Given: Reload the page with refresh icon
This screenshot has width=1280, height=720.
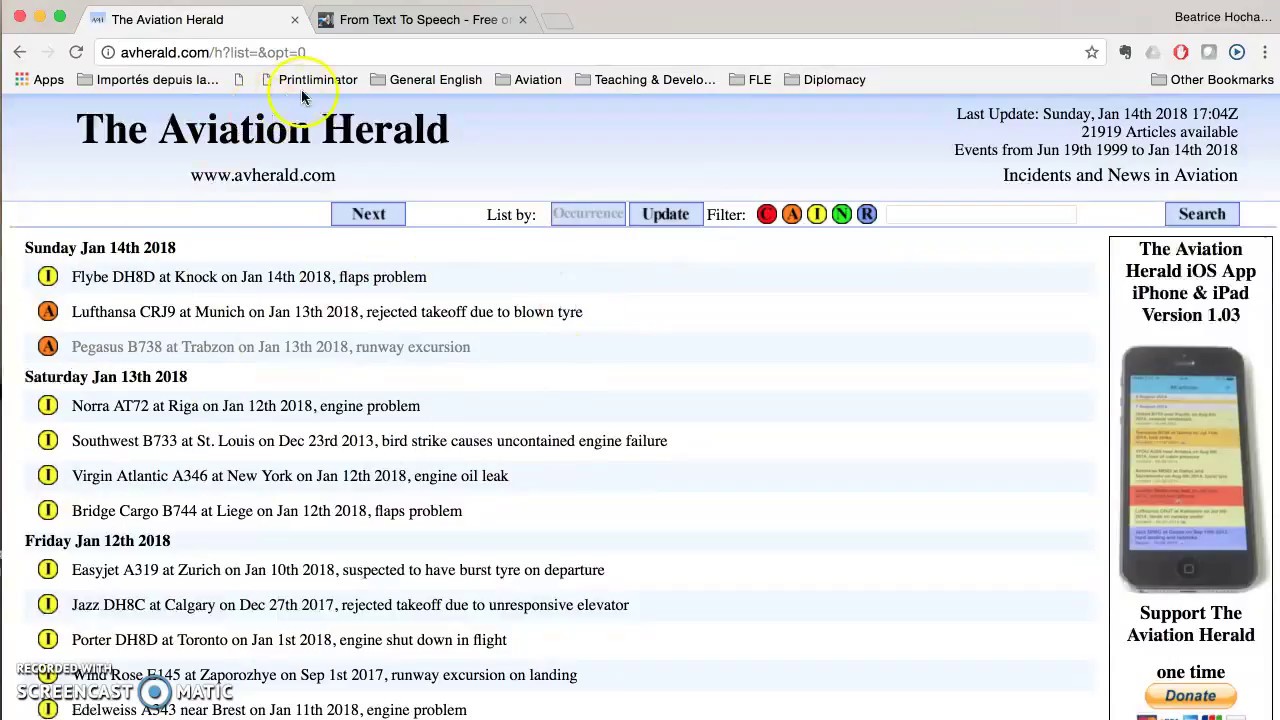Looking at the screenshot, I should (76, 52).
